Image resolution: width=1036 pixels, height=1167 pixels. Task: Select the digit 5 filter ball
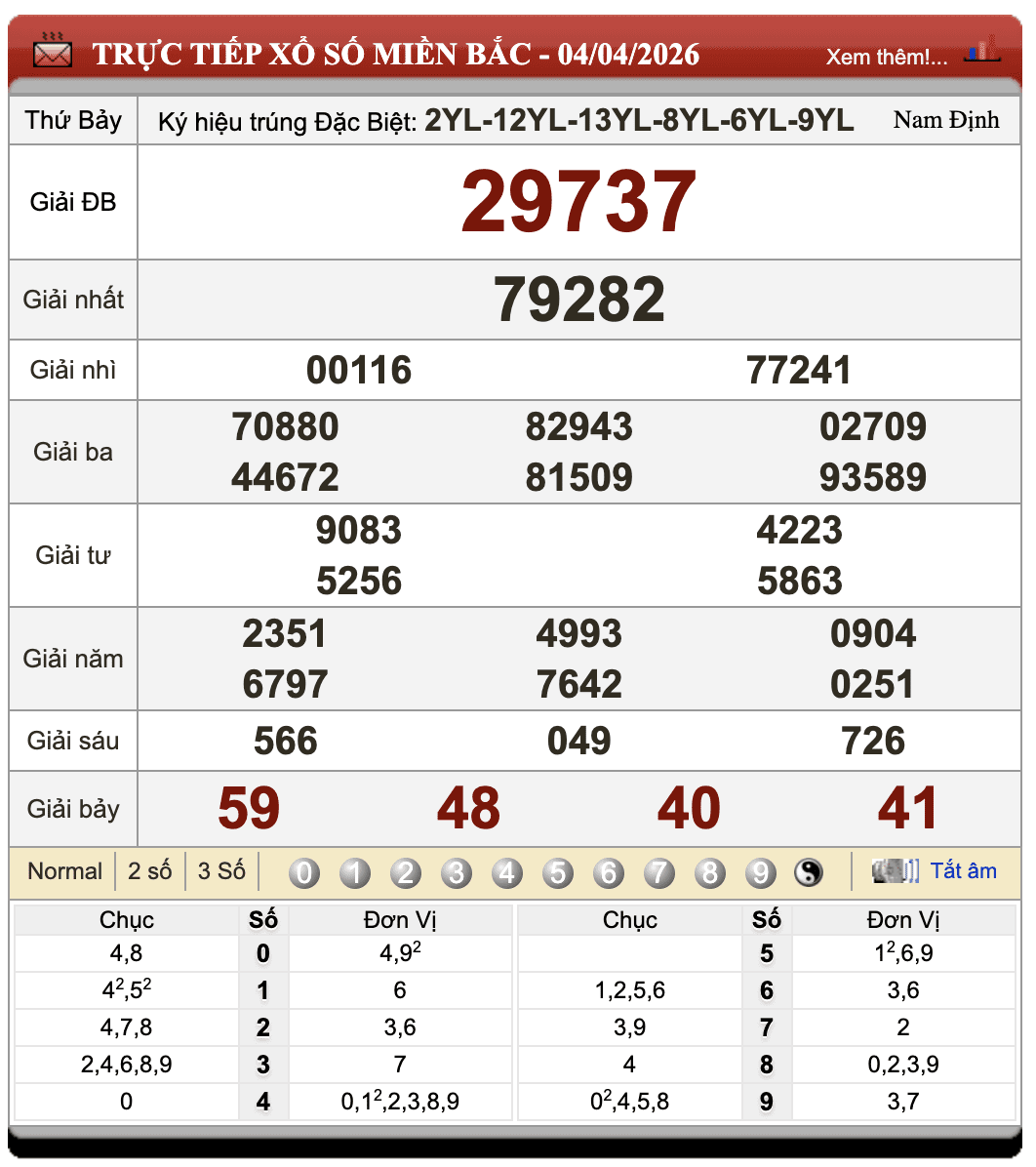point(557,872)
